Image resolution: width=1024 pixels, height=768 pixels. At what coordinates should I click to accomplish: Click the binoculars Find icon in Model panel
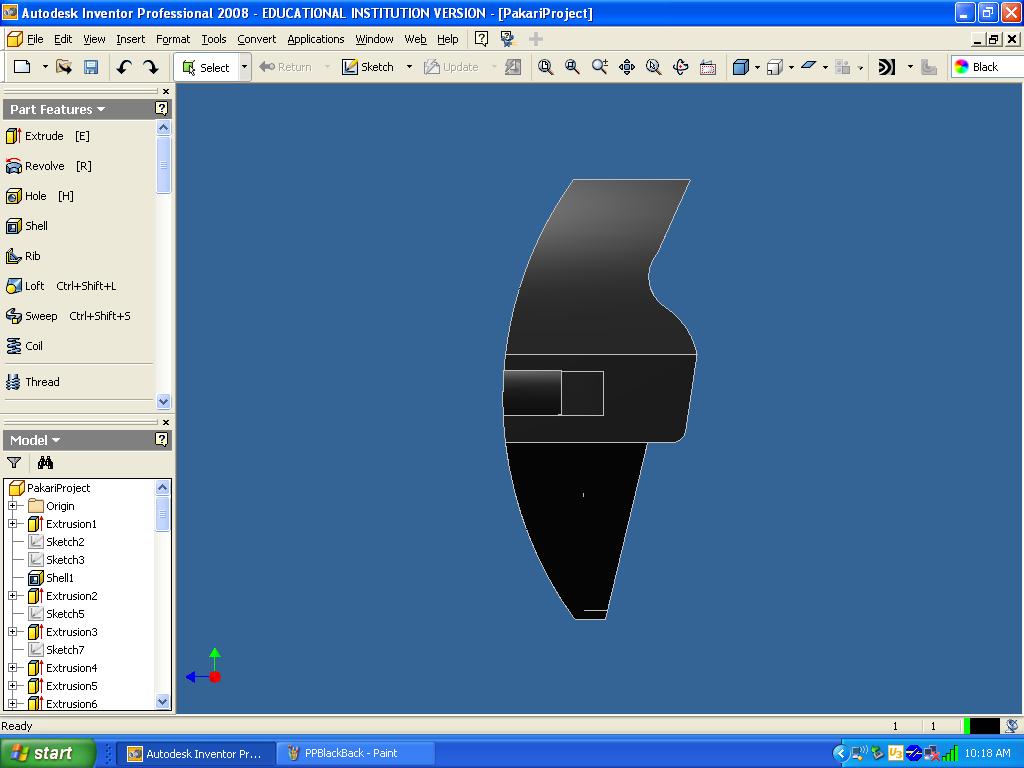(x=45, y=463)
